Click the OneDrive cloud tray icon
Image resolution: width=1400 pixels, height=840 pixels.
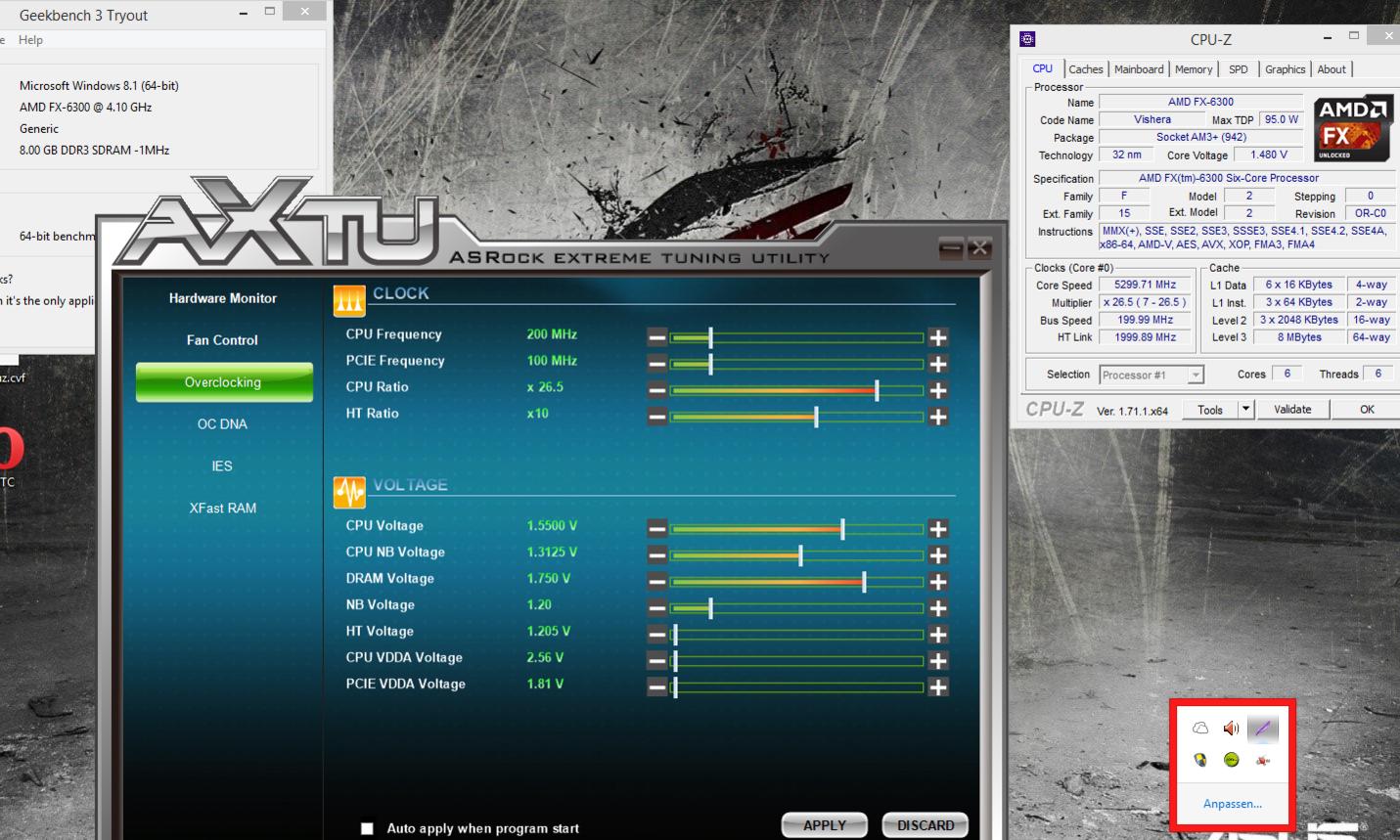click(x=1200, y=729)
